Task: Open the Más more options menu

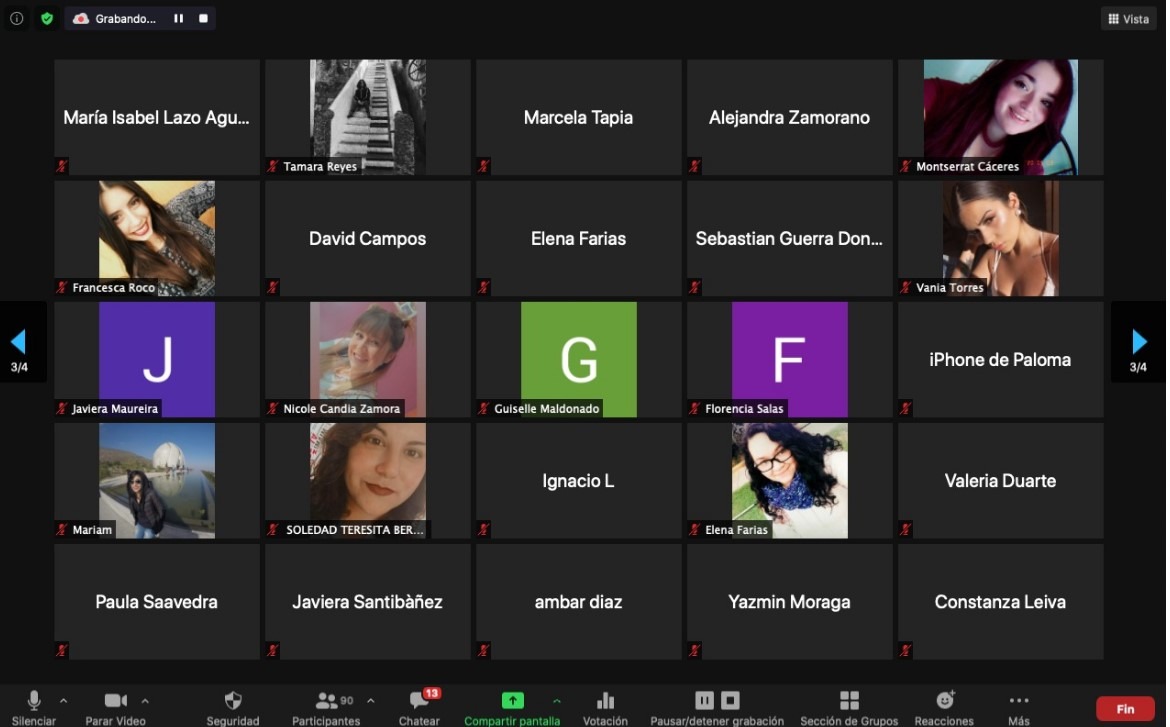Action: (x=1018, y=701)
